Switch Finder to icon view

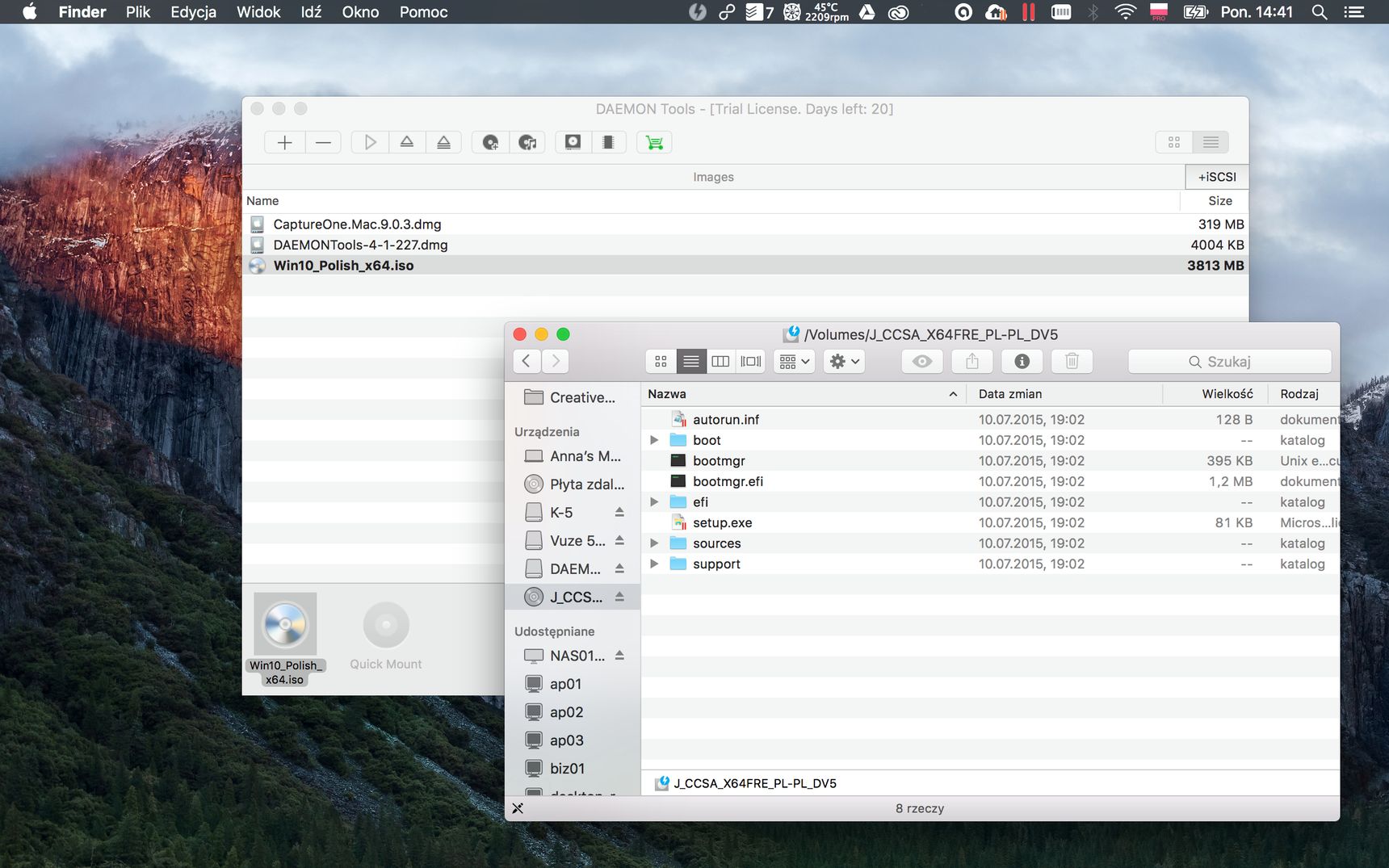click(x=661, y=361)
